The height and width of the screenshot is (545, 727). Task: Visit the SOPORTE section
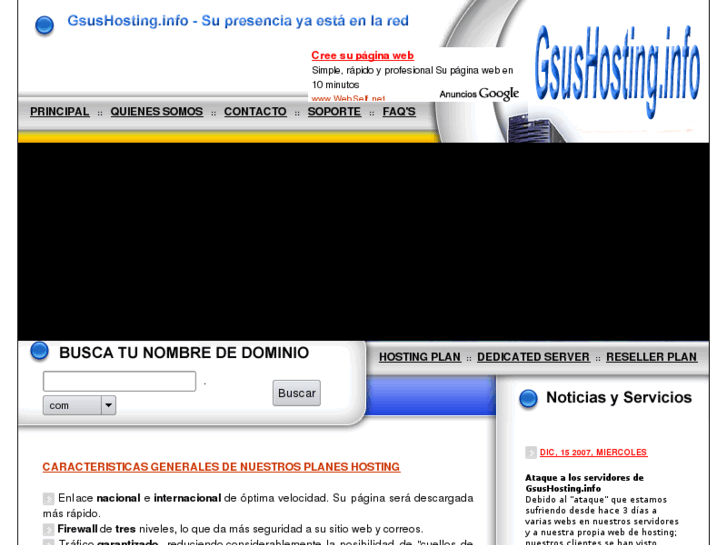tap(334, 112)
